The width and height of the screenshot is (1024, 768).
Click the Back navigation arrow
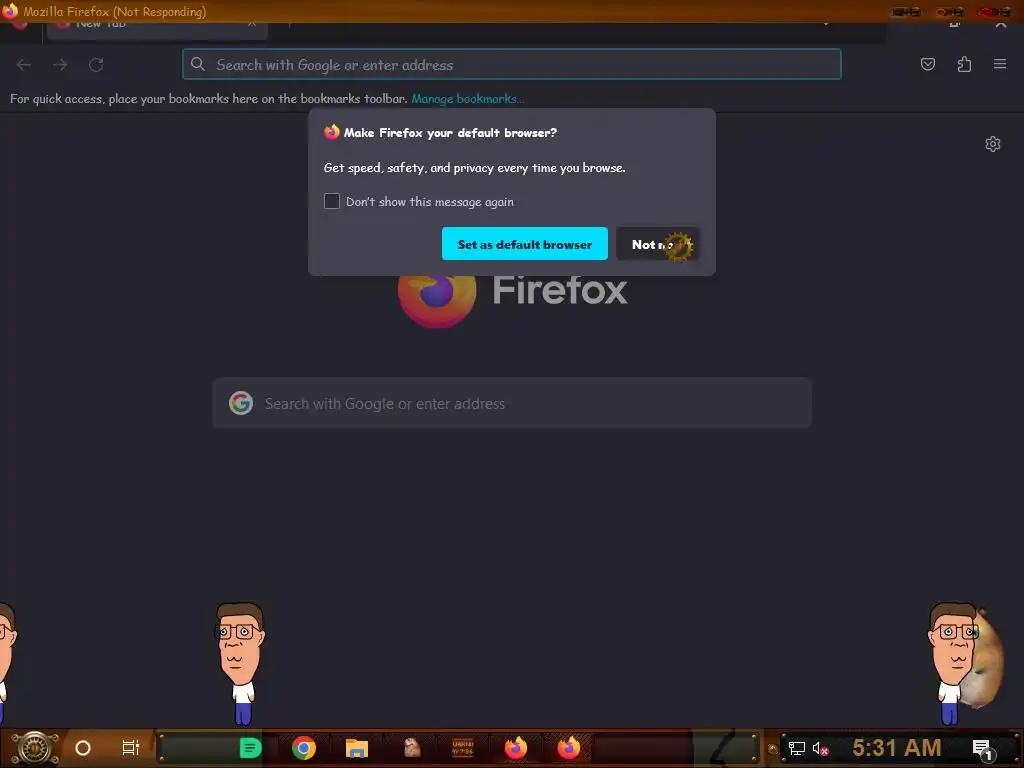pyautogui.click(x=24, y=65)
